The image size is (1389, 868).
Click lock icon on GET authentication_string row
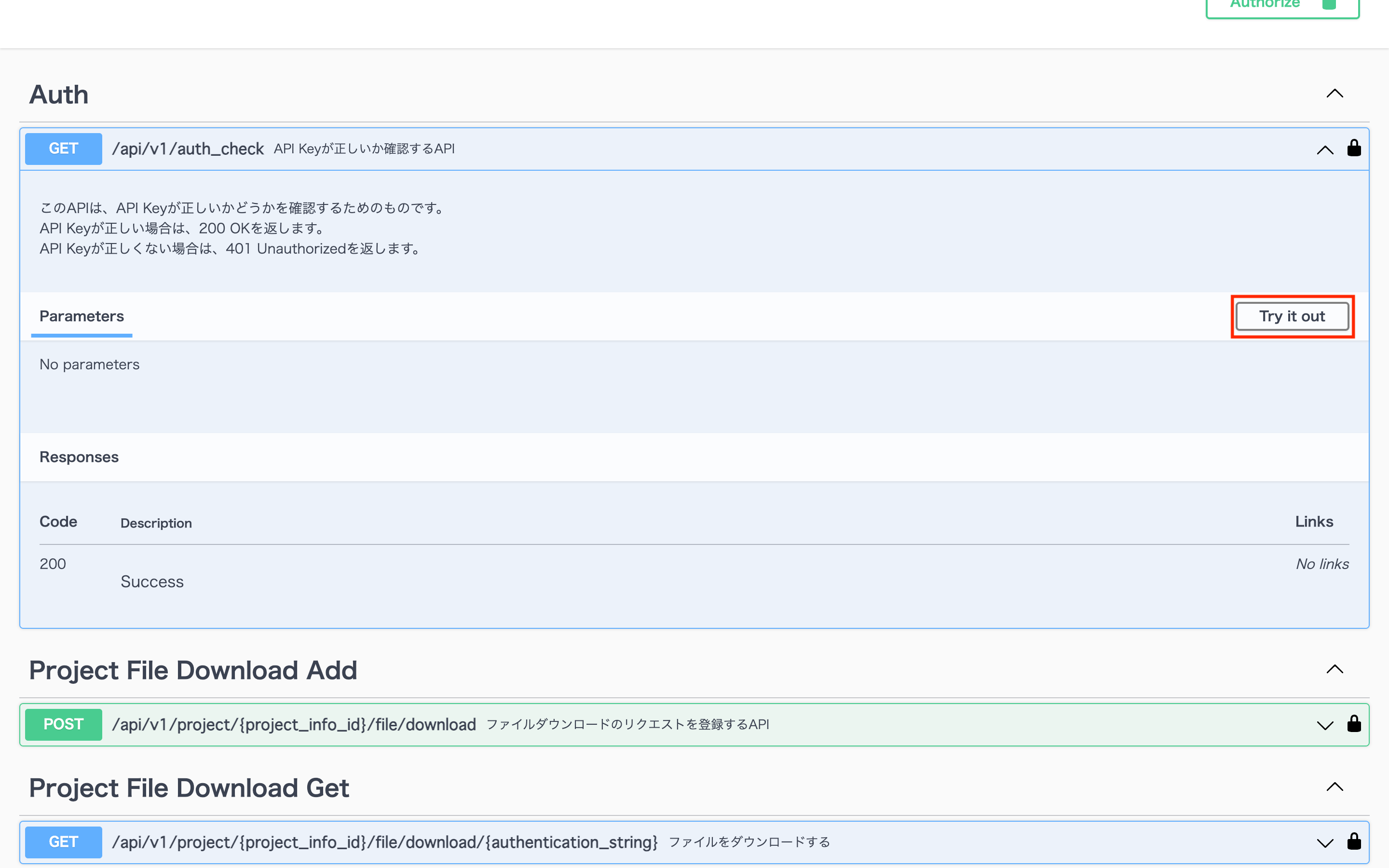[x=1354, y=841]
